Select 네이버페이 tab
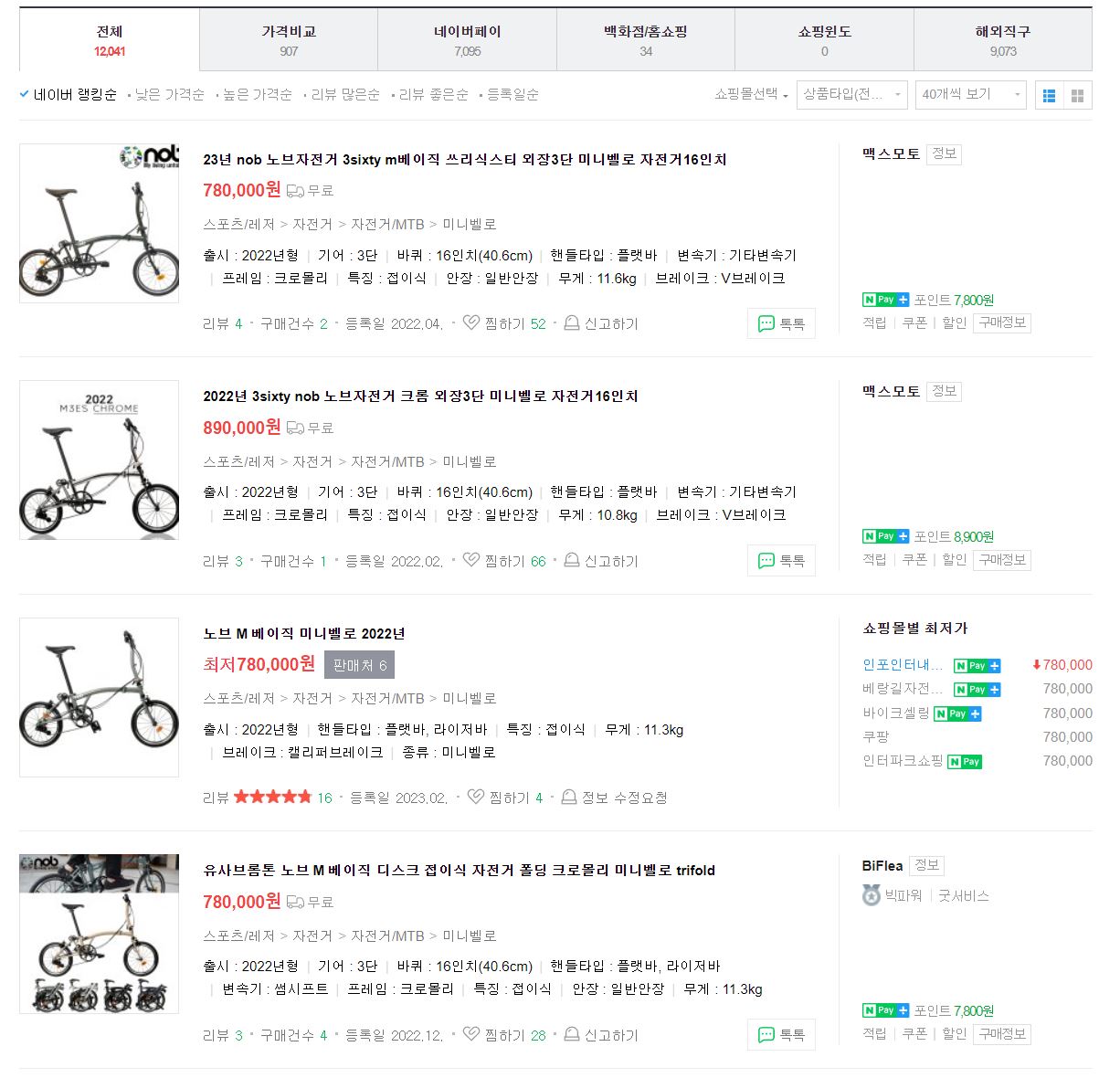 point(467,40)
